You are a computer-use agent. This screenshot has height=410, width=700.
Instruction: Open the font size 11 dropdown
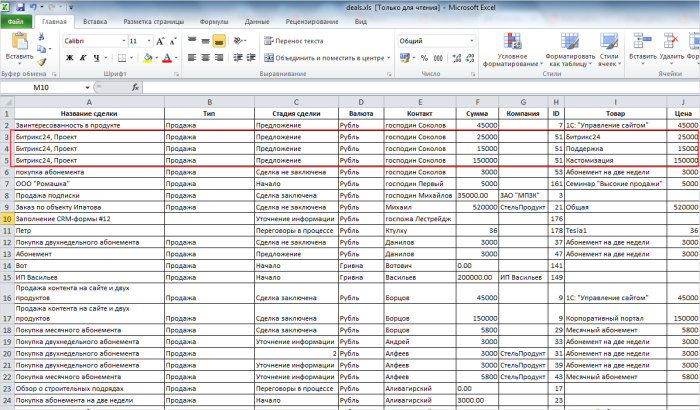149,41
